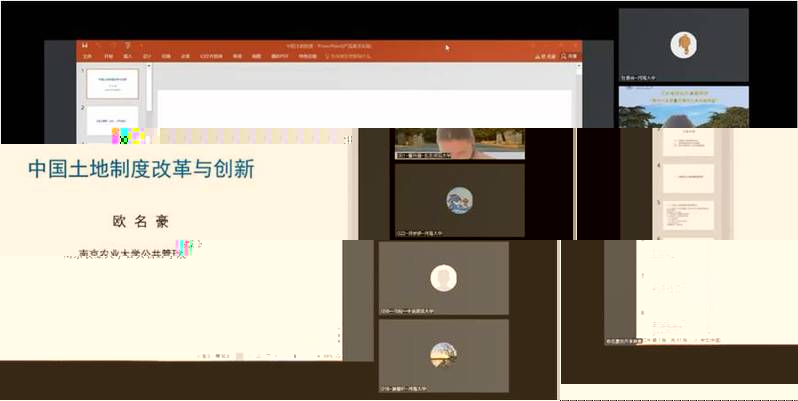
Task: Click the slide title 中国土地制度改革与创新
Action: coord(140,170)
